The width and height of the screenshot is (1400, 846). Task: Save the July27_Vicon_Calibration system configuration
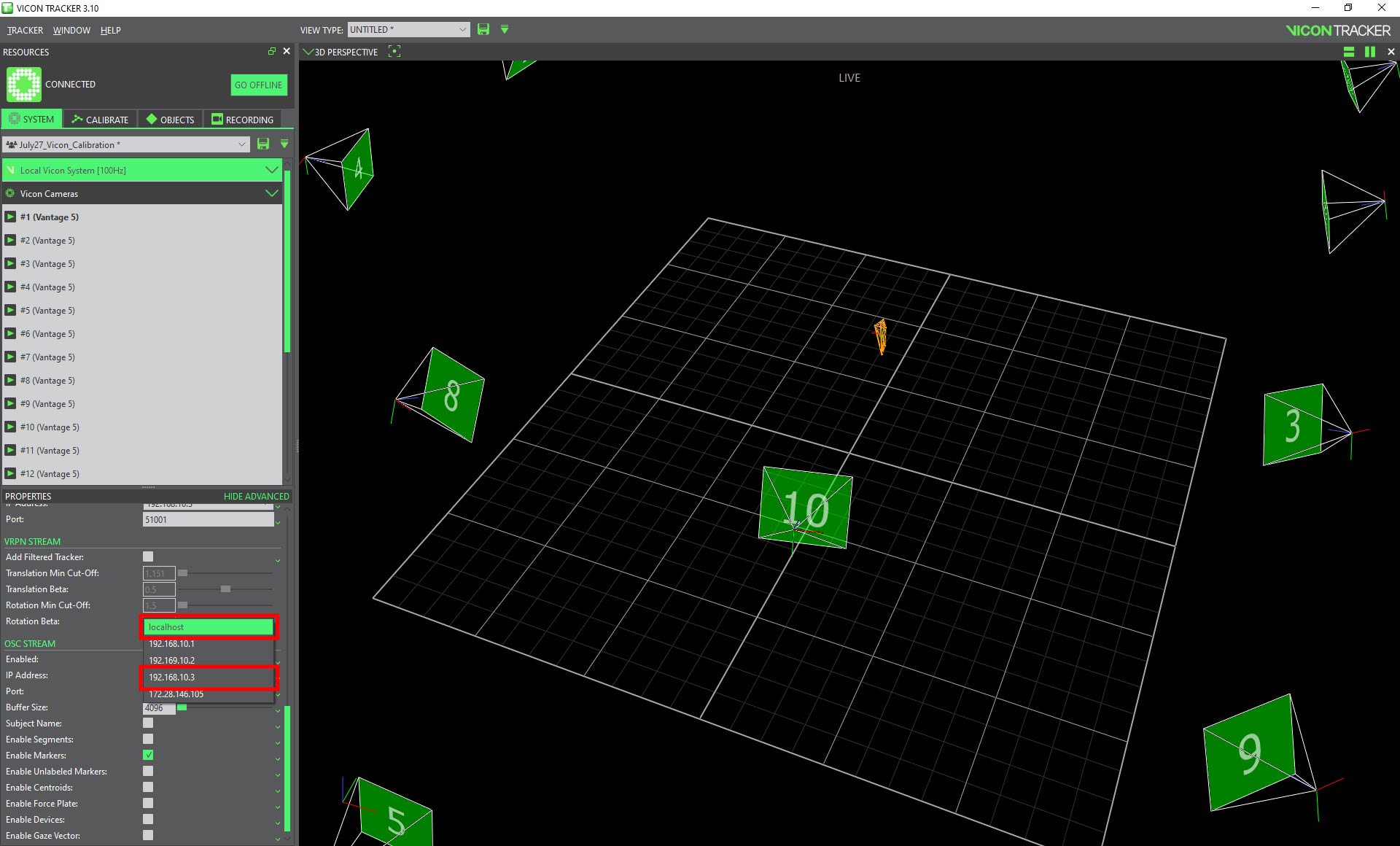[263, 144]
